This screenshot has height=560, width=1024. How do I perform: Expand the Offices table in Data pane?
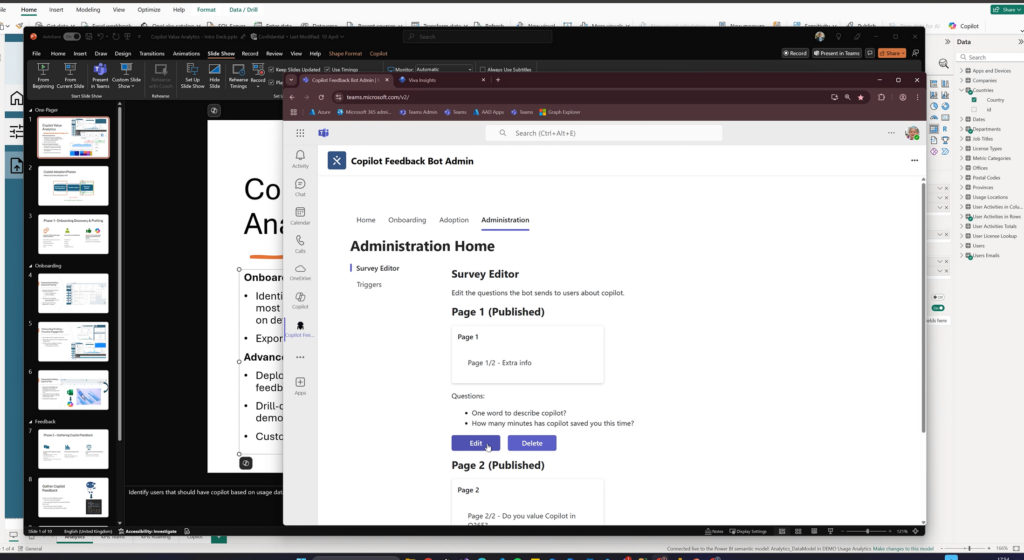[961, 168]
